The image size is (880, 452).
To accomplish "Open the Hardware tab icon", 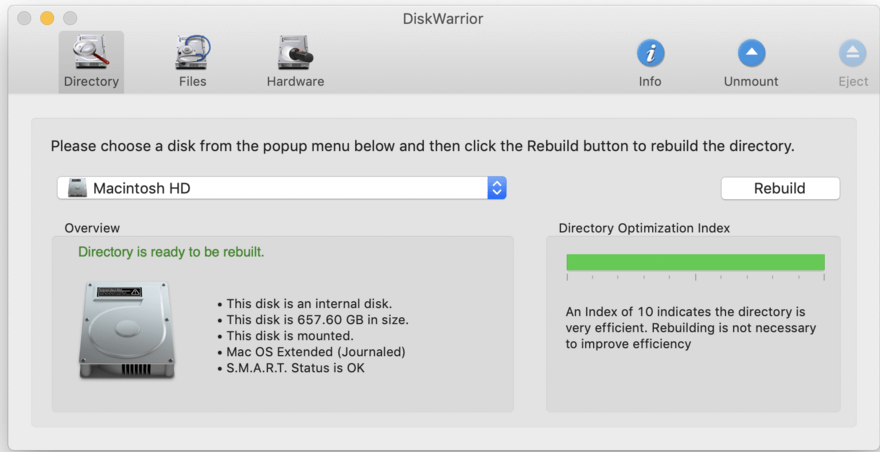I will [295, 52].
